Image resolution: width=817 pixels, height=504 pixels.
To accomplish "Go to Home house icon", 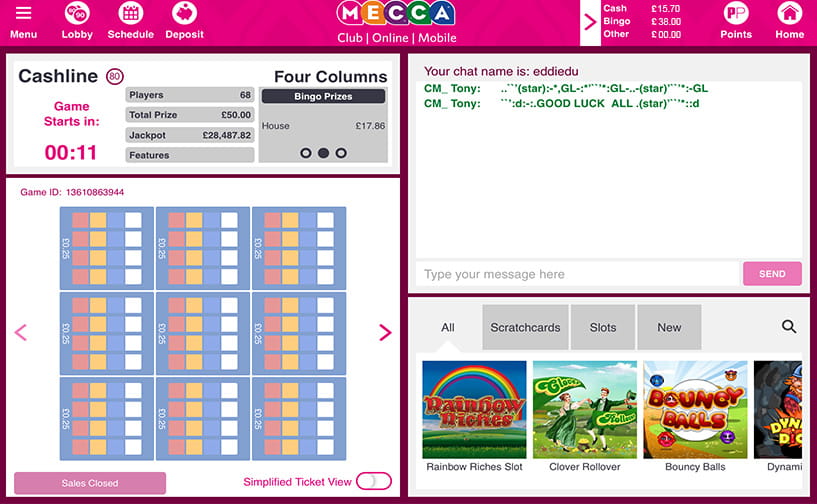I will coord(790,14).
